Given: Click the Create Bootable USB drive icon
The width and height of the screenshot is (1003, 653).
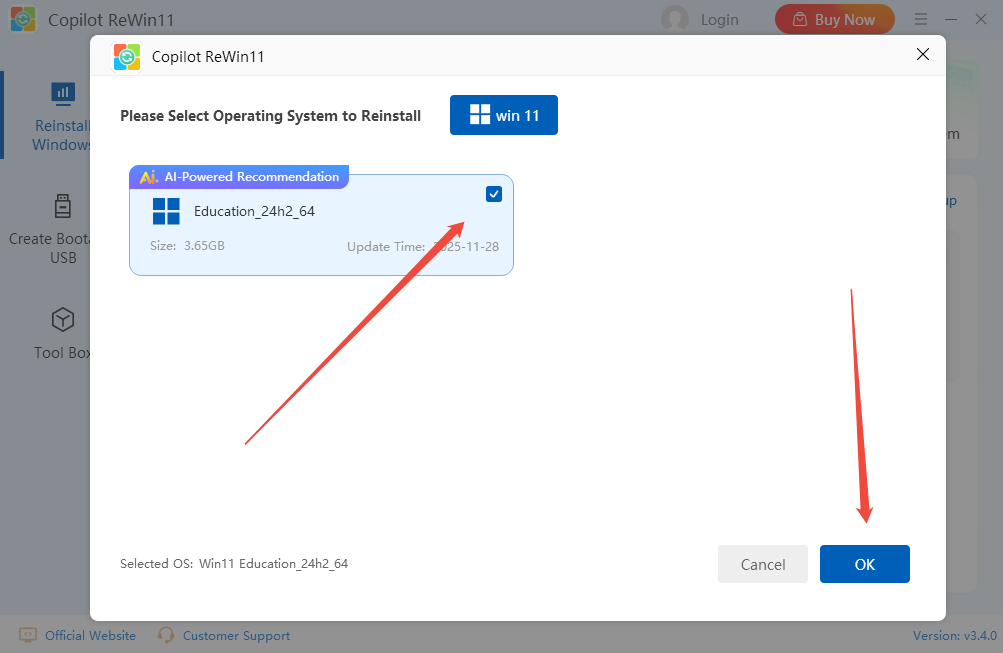Looking at the screenshot, I should coord(63,207).
